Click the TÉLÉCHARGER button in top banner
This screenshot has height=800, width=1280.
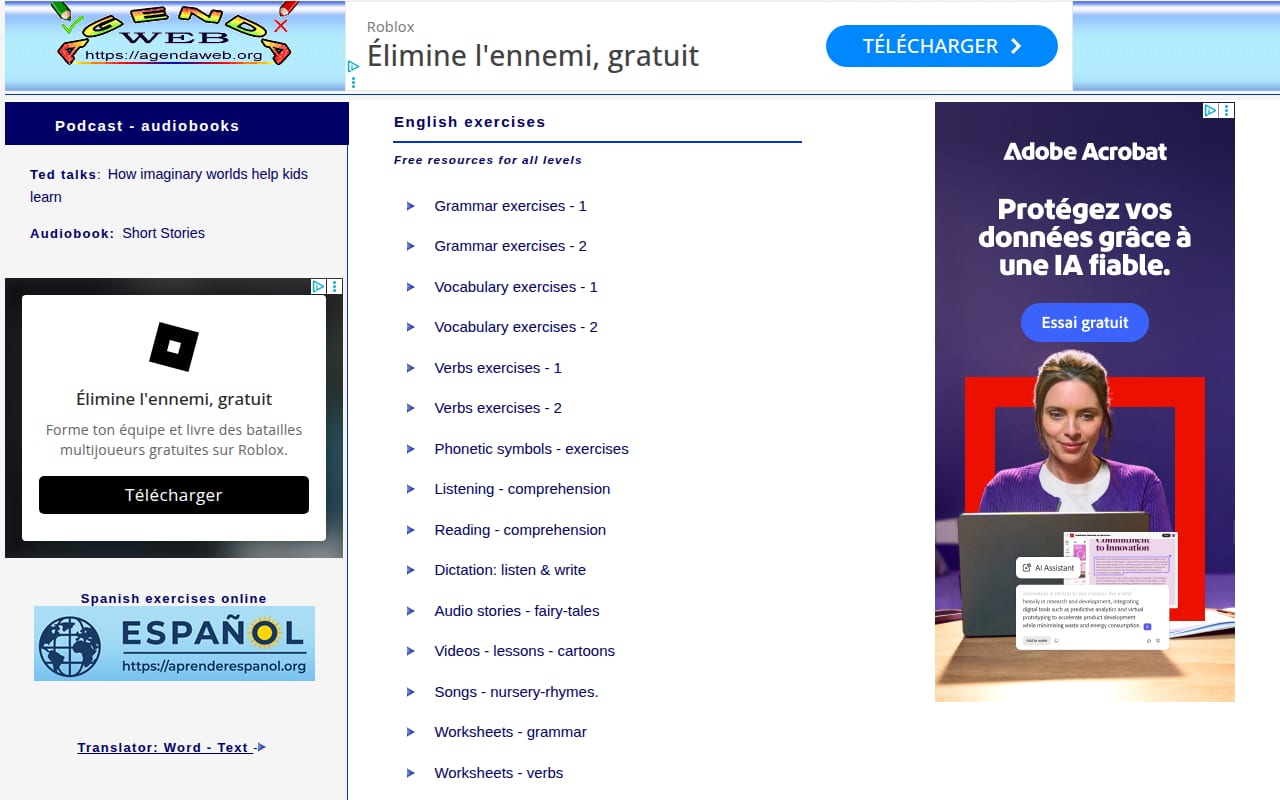[941, 46]
